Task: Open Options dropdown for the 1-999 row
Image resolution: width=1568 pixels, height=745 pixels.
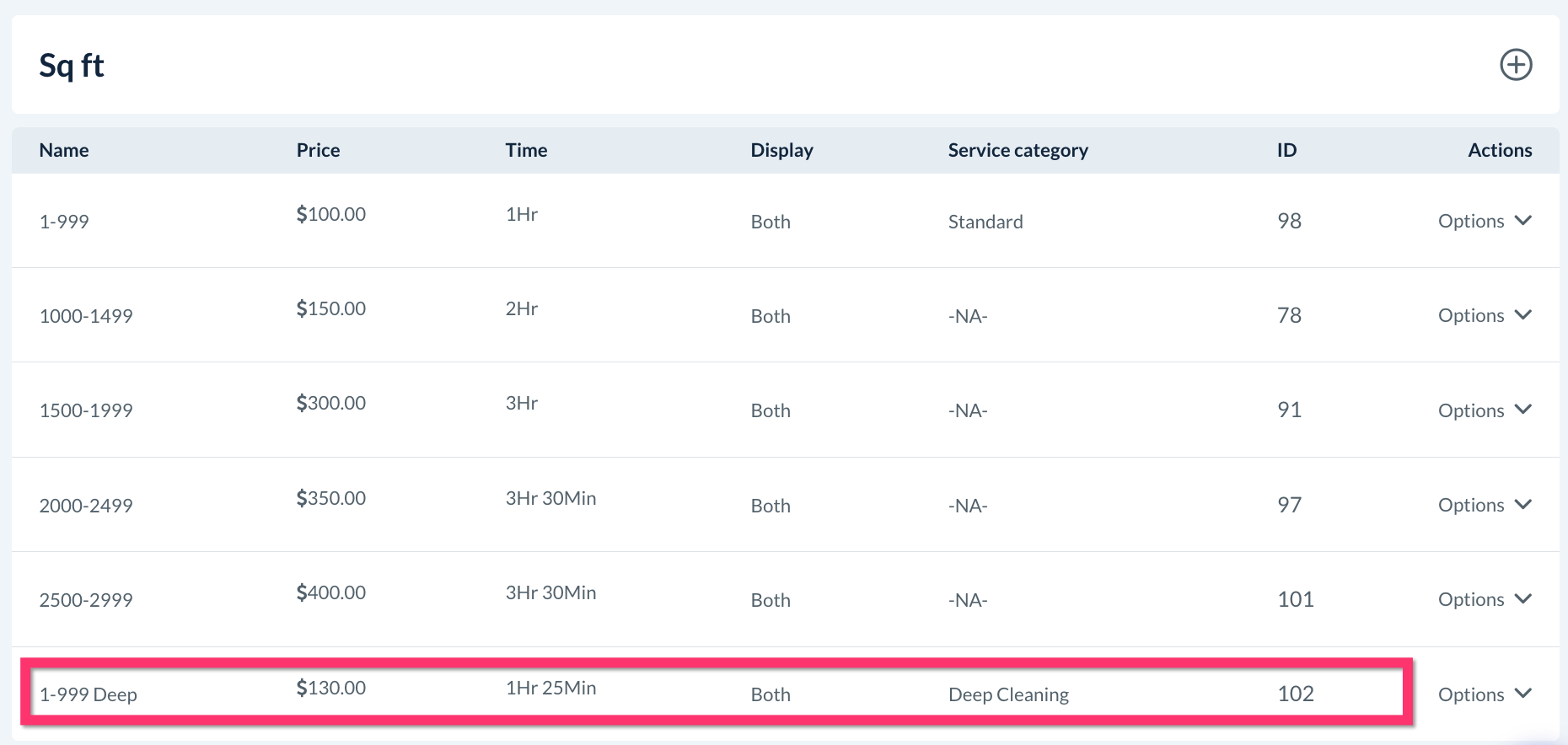Action: click(x=1484, y=221)
